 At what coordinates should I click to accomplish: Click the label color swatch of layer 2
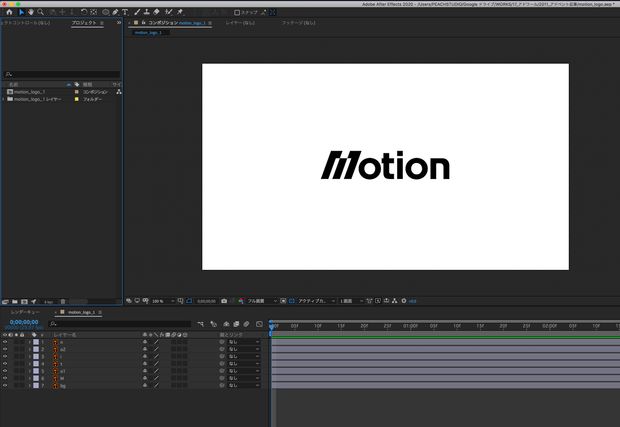point(36,349)
